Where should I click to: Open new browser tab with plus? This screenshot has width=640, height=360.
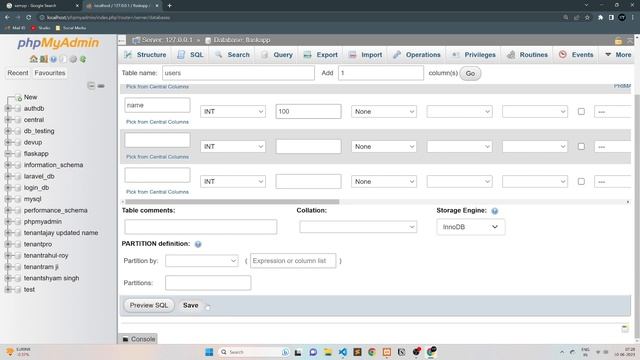pos(169,6)
